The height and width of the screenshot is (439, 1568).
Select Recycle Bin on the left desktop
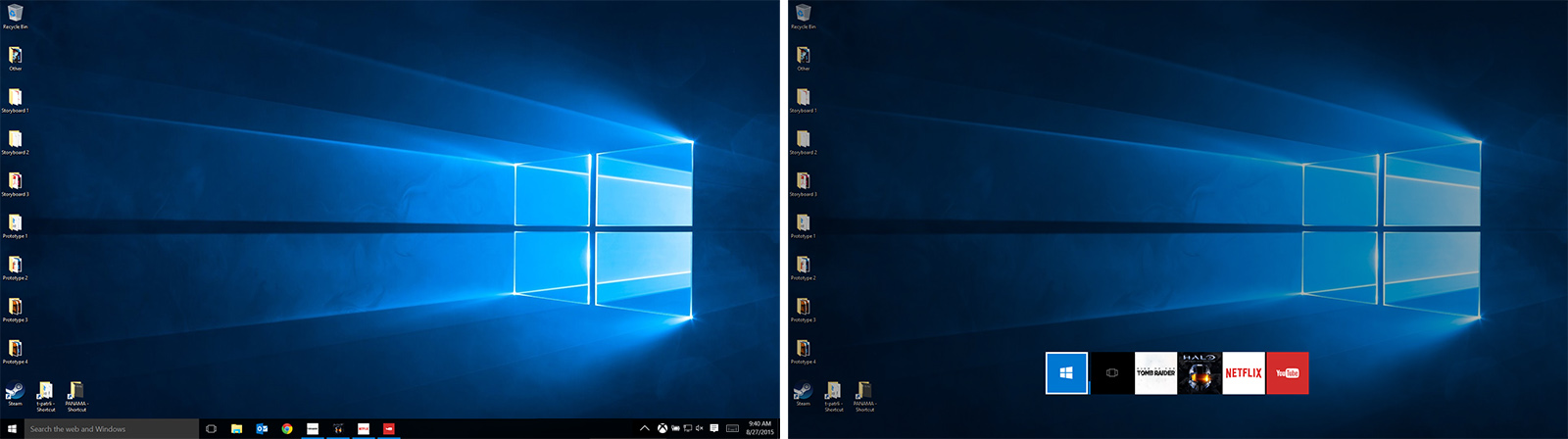[x=15, y=17]
